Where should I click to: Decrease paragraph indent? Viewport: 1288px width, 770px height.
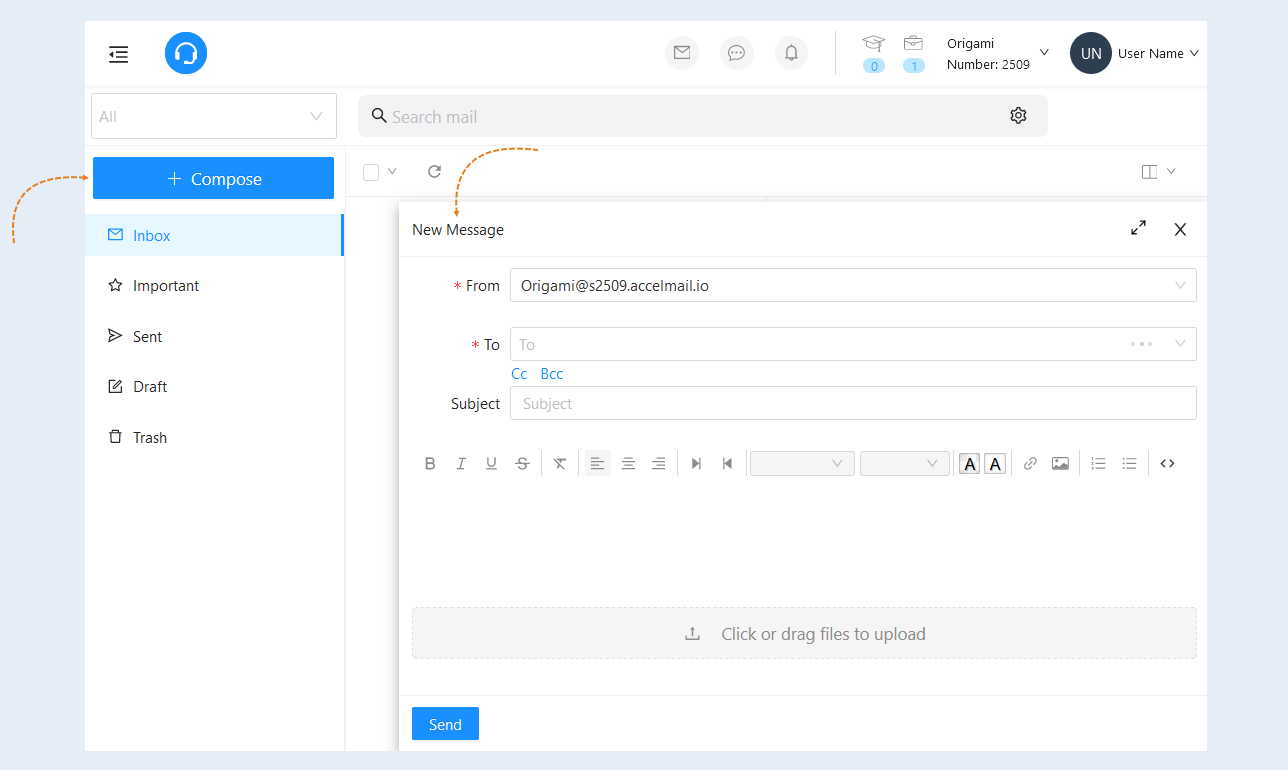(727, 464)
